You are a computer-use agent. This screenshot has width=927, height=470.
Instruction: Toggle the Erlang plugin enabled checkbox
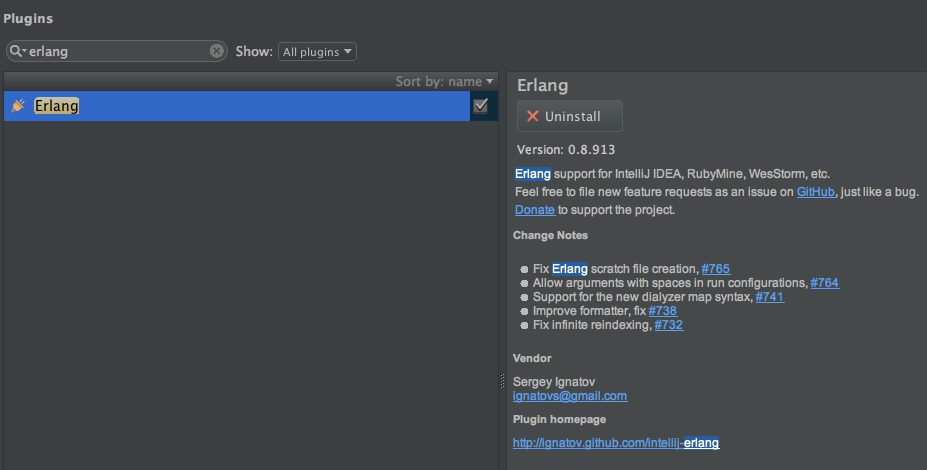pyautogui.click(x=480, y=106)
